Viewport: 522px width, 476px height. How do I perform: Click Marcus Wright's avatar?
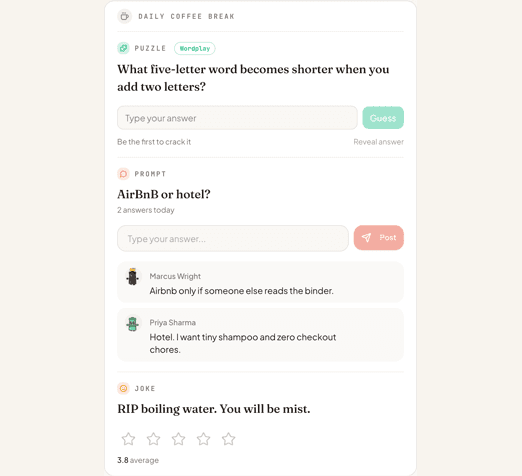click(x=133, y=277)
